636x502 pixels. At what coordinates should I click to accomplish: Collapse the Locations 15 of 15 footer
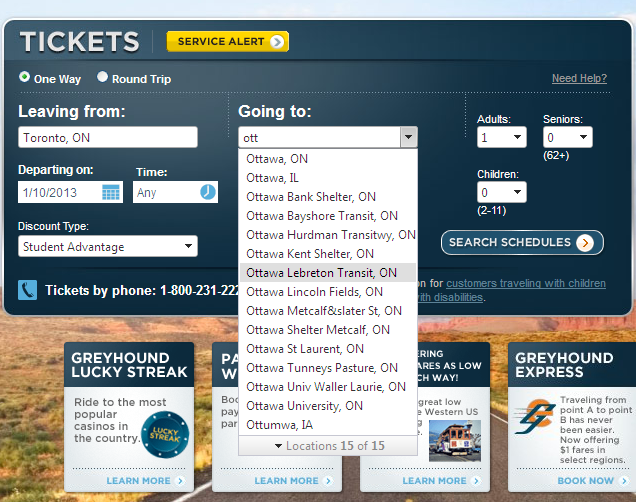(328, 446)
